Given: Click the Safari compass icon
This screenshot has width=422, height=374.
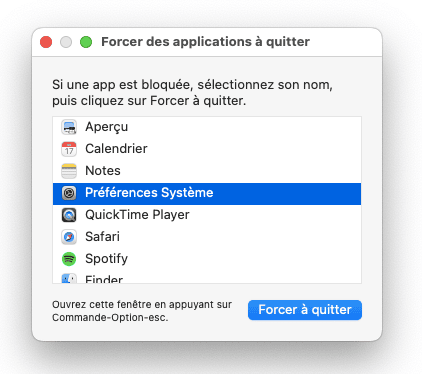Looking at the screenshot, I should 69,237.
